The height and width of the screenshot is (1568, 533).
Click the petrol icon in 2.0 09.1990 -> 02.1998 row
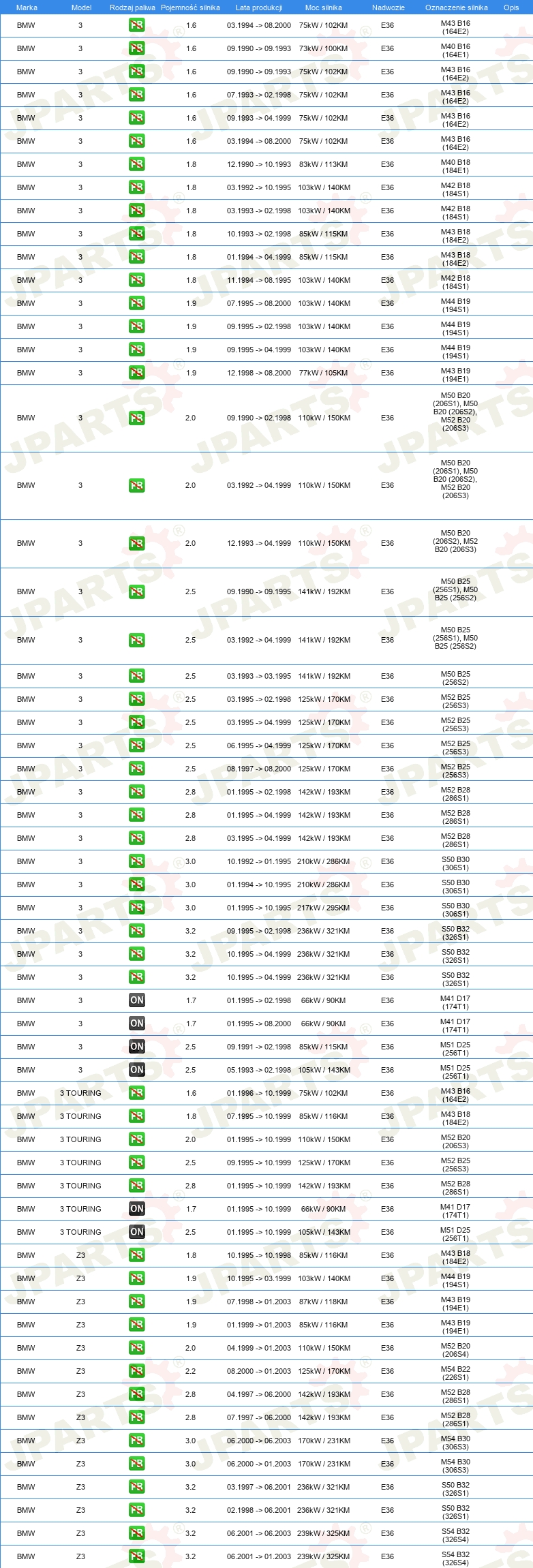(136, 418)
